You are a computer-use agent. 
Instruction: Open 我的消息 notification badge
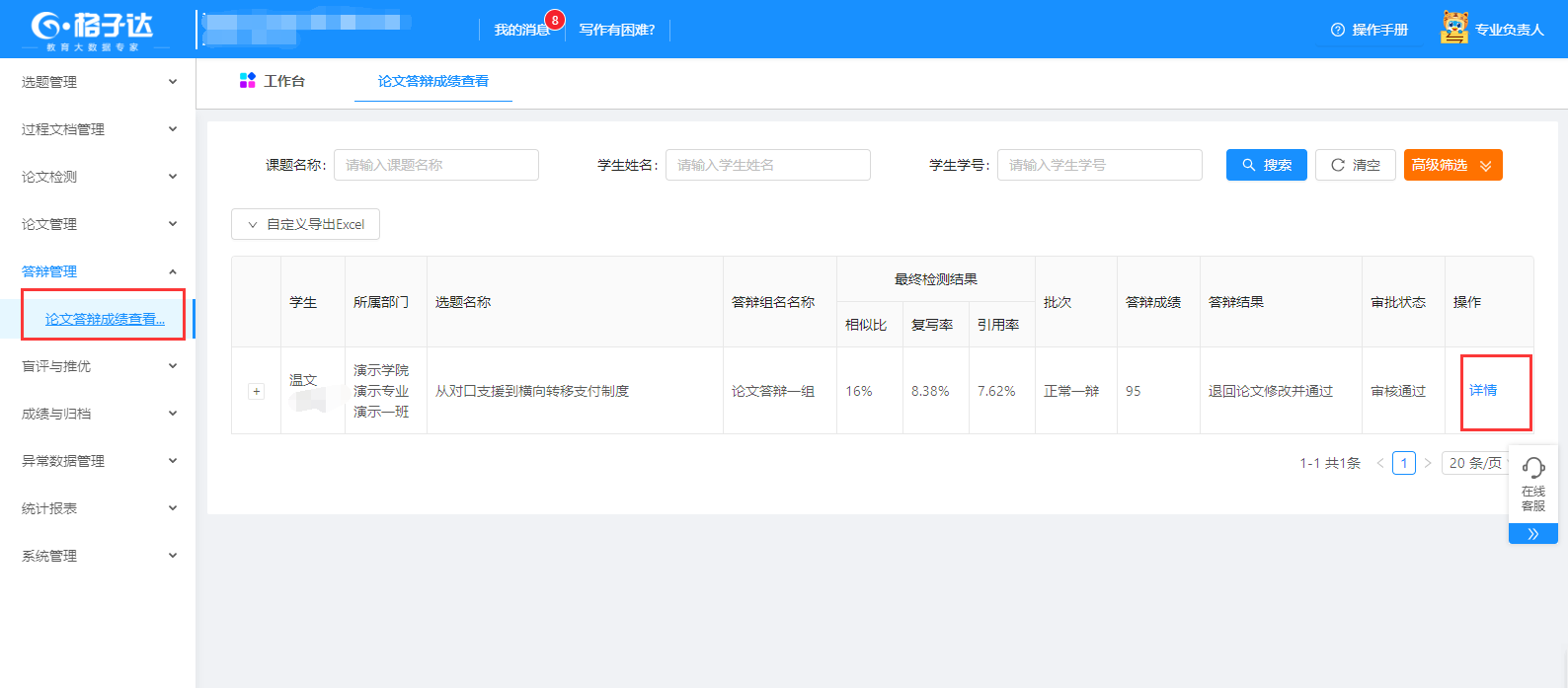click(x=555, y=20)
